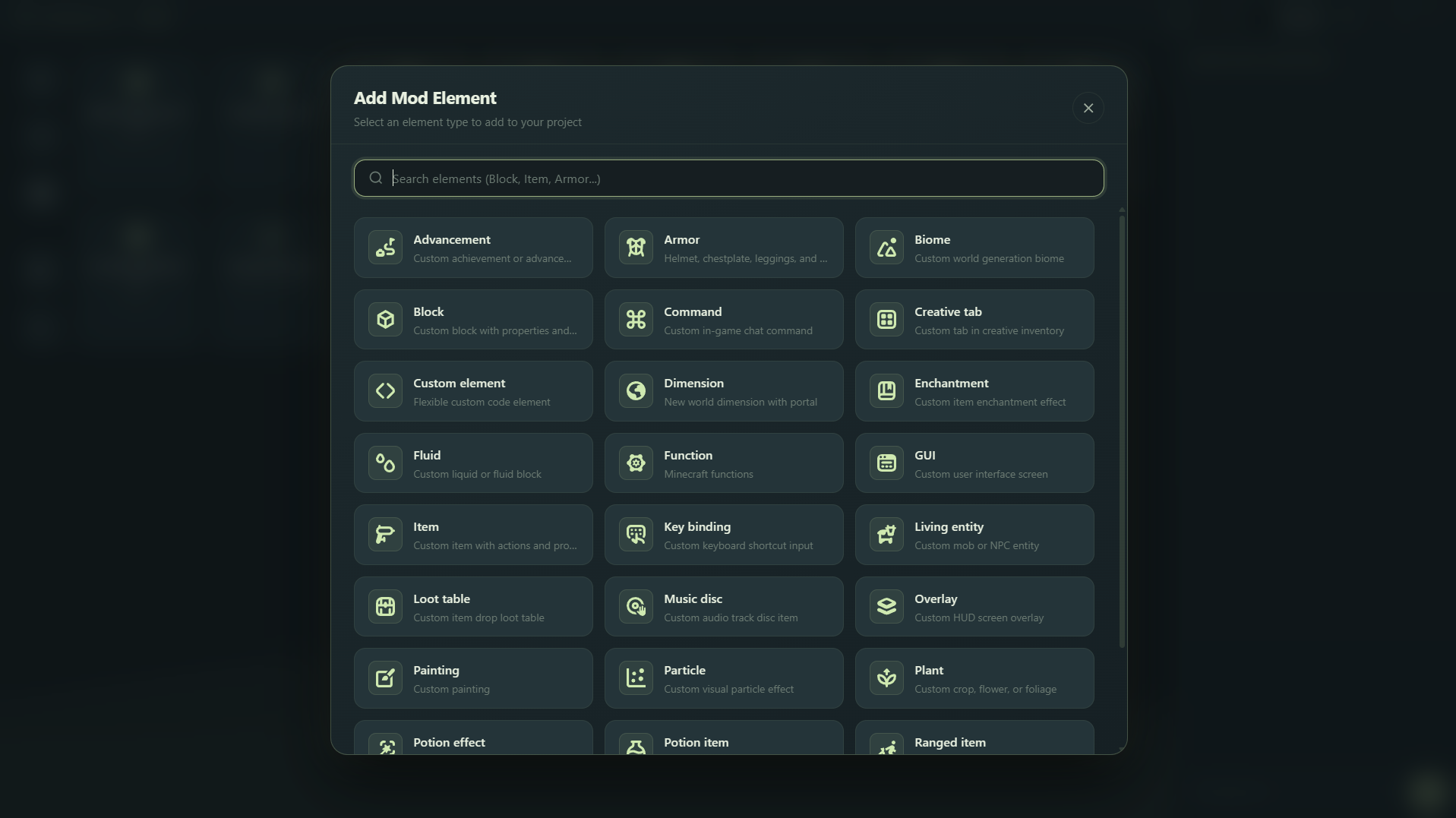Choose the 'Ranged item' title text
The image size is (1456, 818).
(x=949, y=743)
